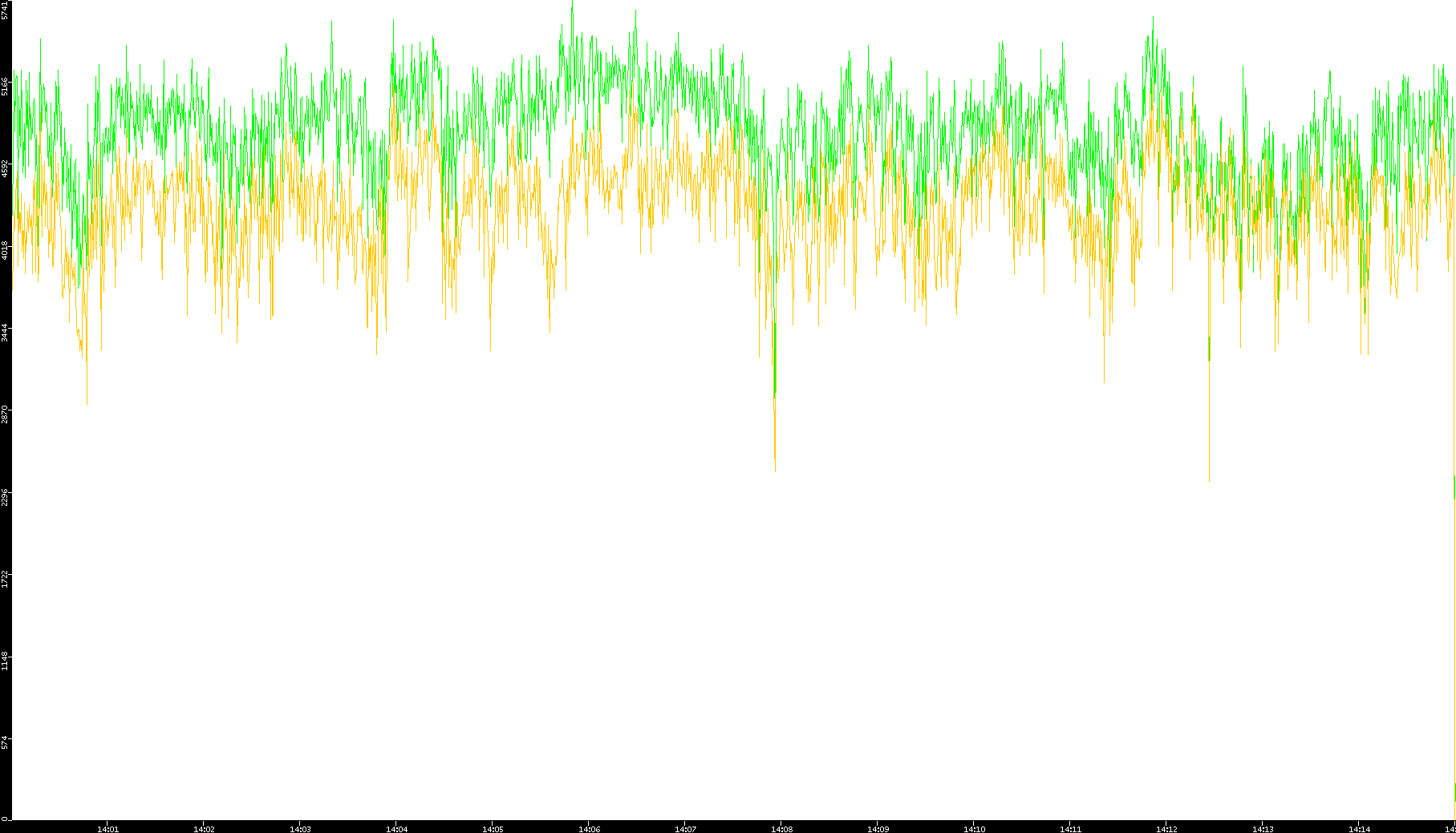Select the 1722 vertical axis label

[x=5, y=579]
